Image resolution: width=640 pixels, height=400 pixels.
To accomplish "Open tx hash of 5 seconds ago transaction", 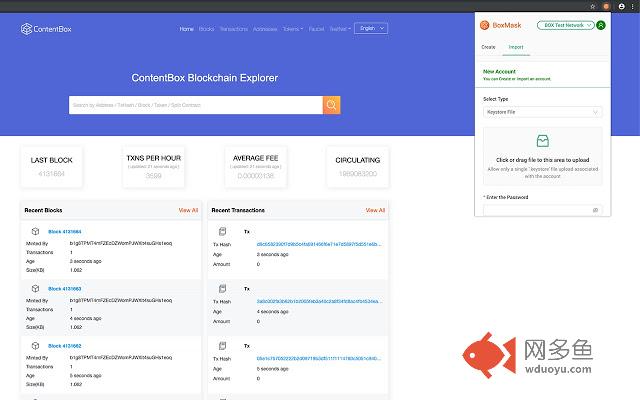I will (319, 358).
